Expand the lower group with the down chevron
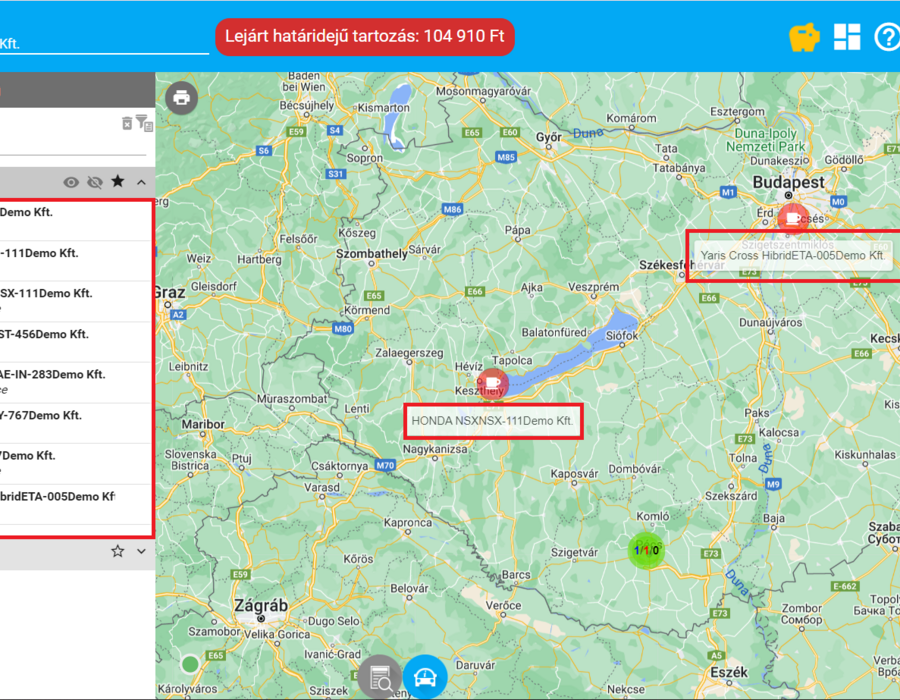 (141, 551)
